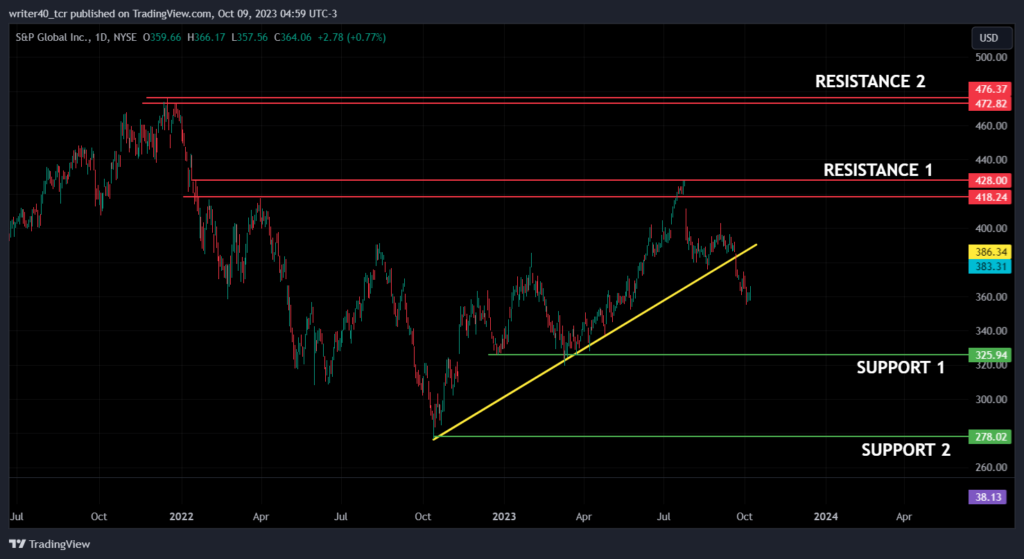The width and height of the screenshot is (1024, 559).
Task: Click the 260.00 price axis tick
Action: [990, 468]
